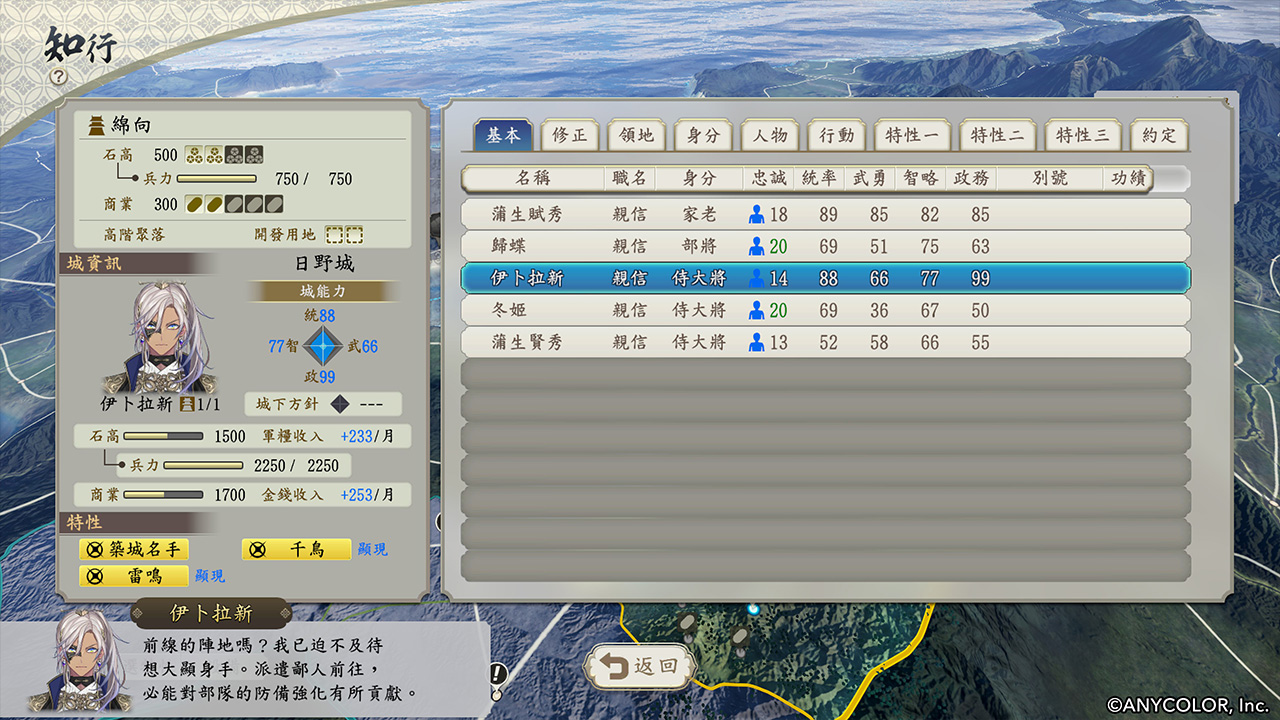
Task: Sort by 武勇 column header
Action: point(871,178)
